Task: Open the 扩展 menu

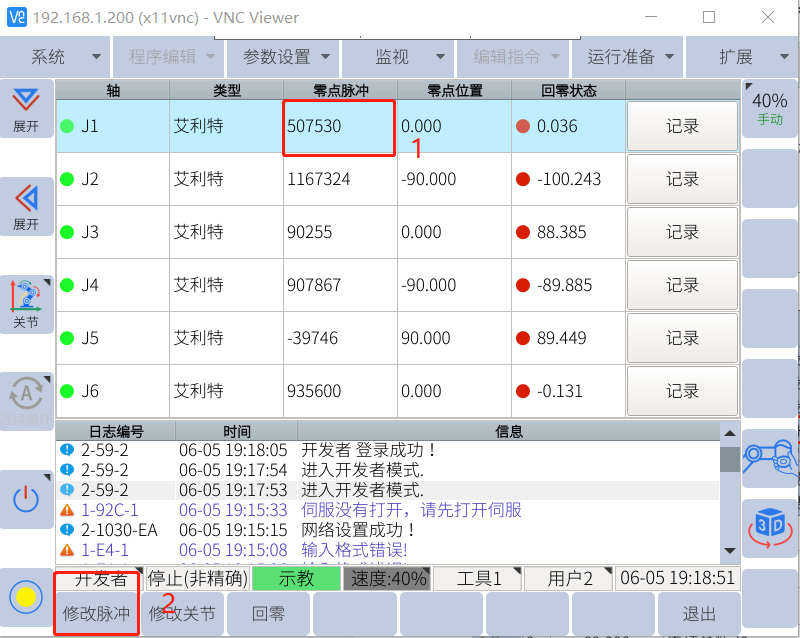Action: [x=744, y=57]
